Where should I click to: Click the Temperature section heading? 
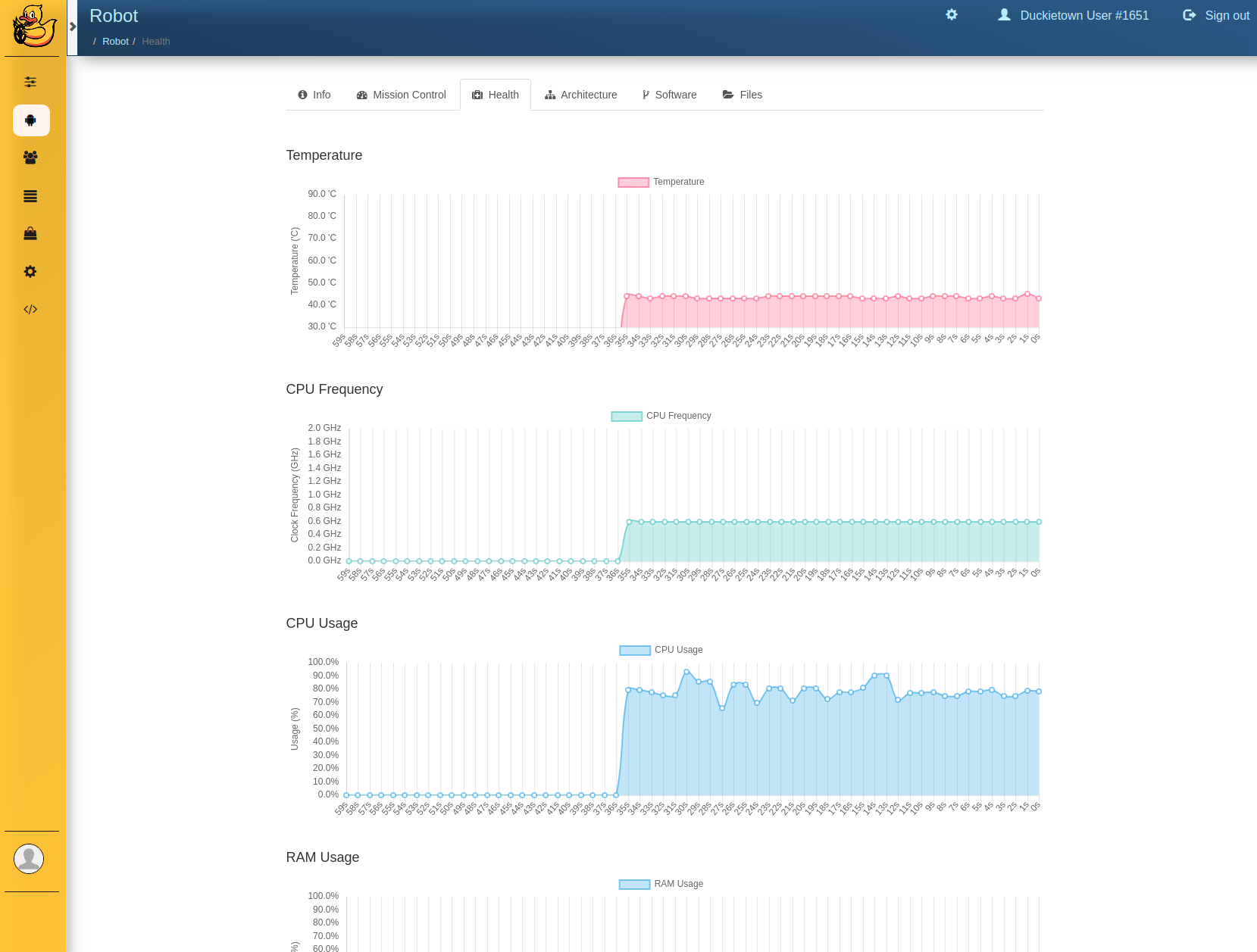[324, 155]
